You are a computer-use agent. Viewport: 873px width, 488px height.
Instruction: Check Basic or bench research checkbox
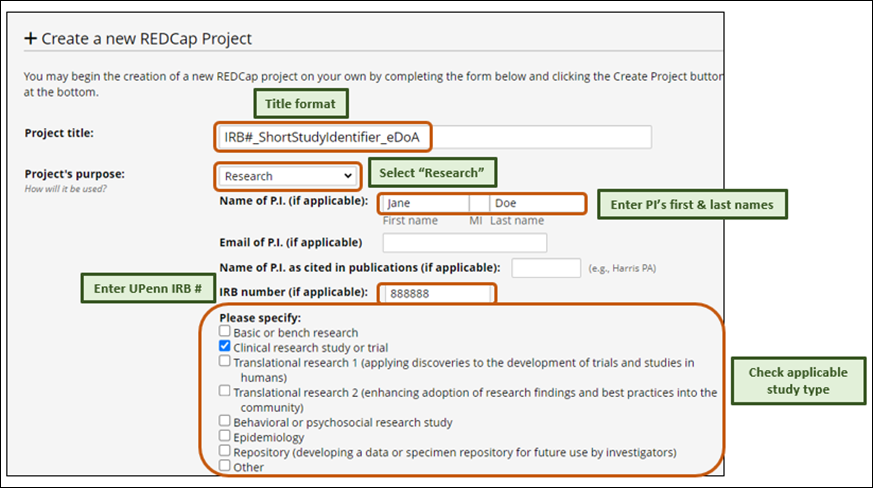coord(225,332)
